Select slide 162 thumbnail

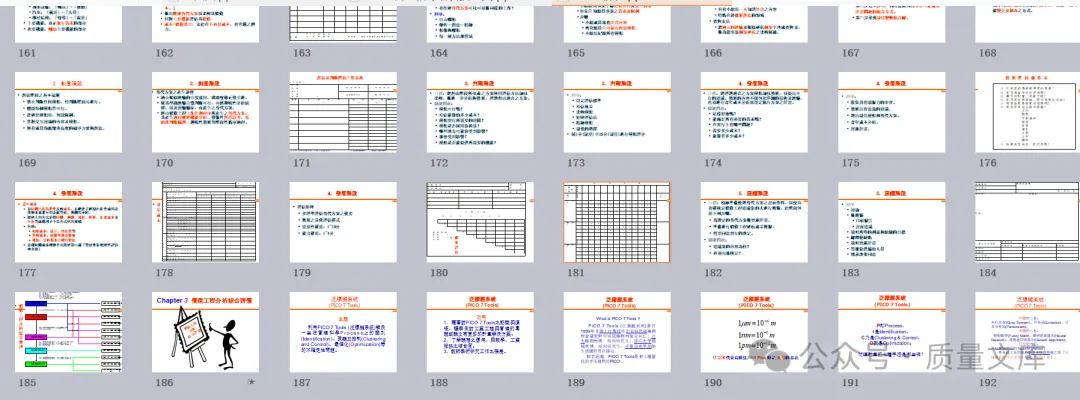coord(205,24)
